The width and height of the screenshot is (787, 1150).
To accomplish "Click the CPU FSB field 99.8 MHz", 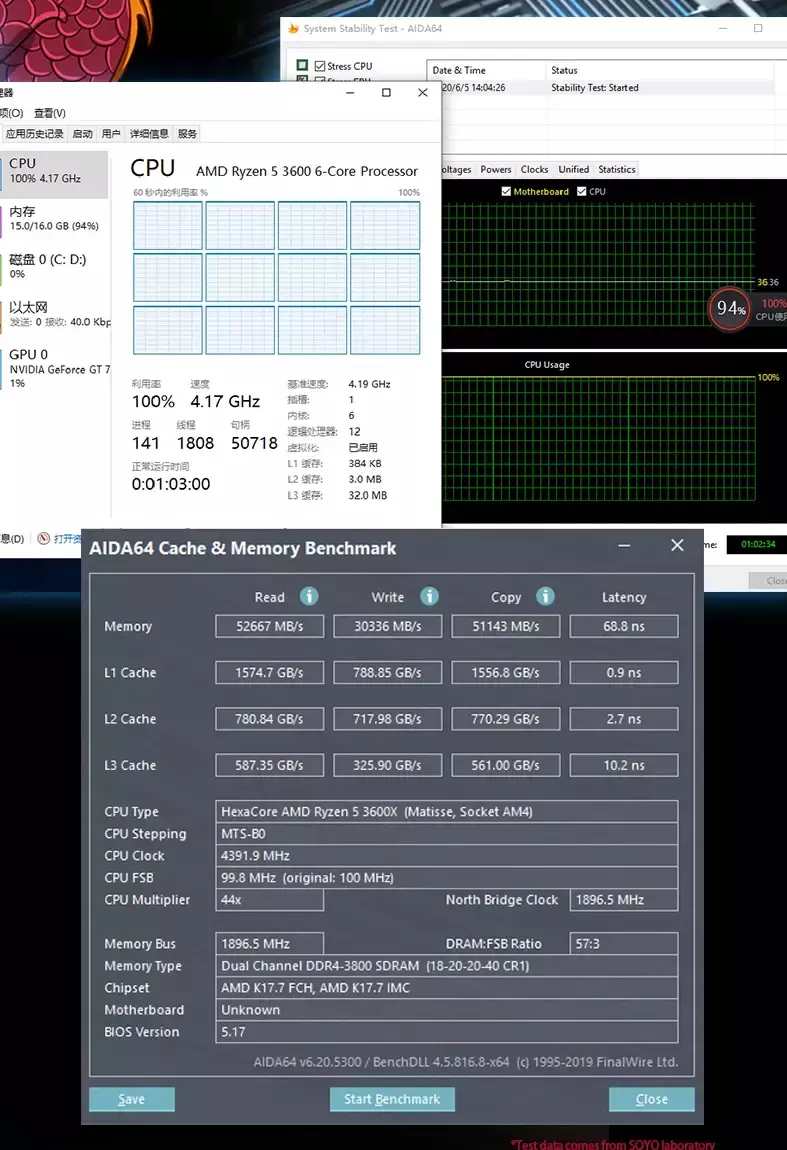I will click(447, 878).
